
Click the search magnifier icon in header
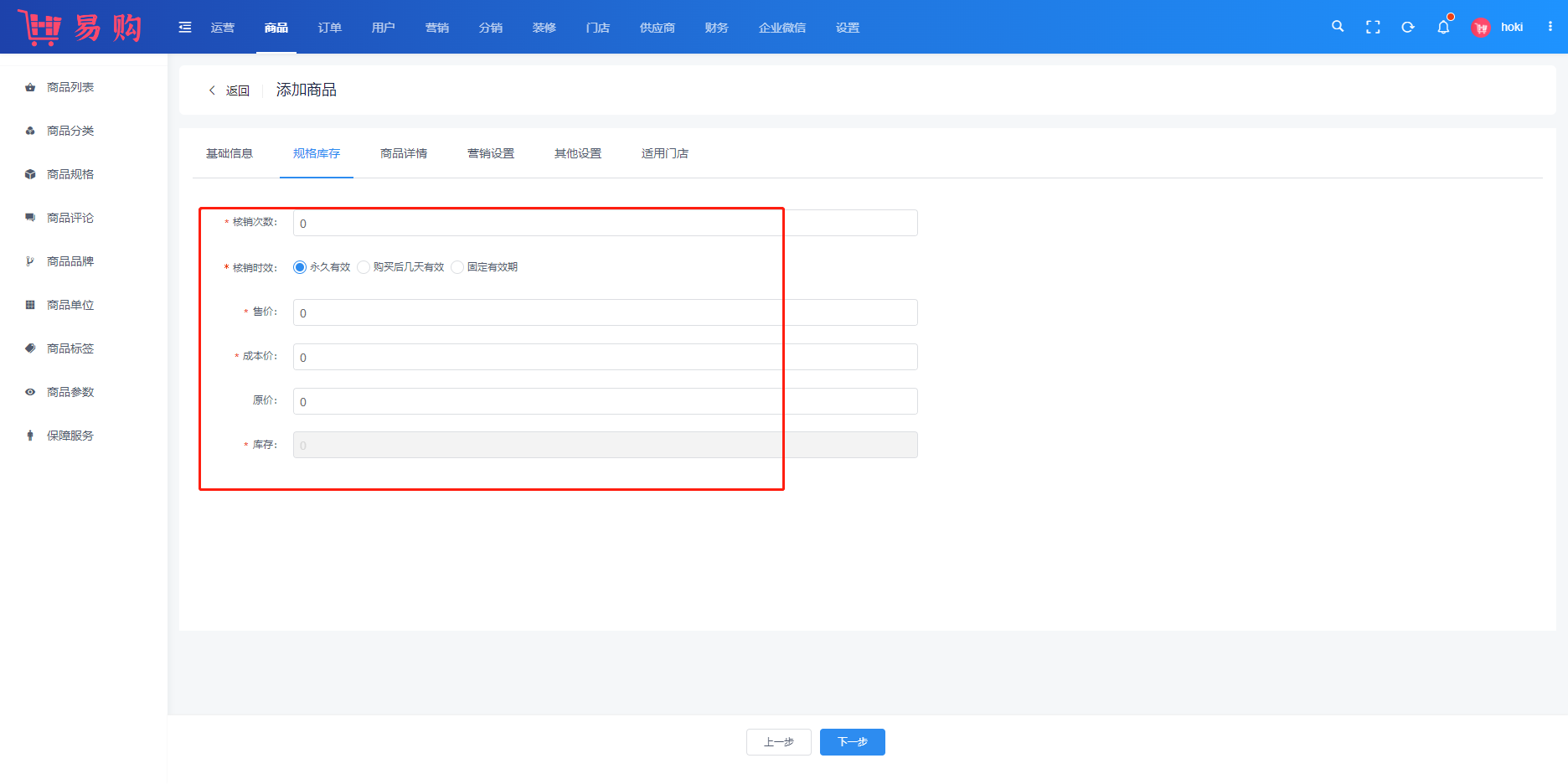point(1338,27)
